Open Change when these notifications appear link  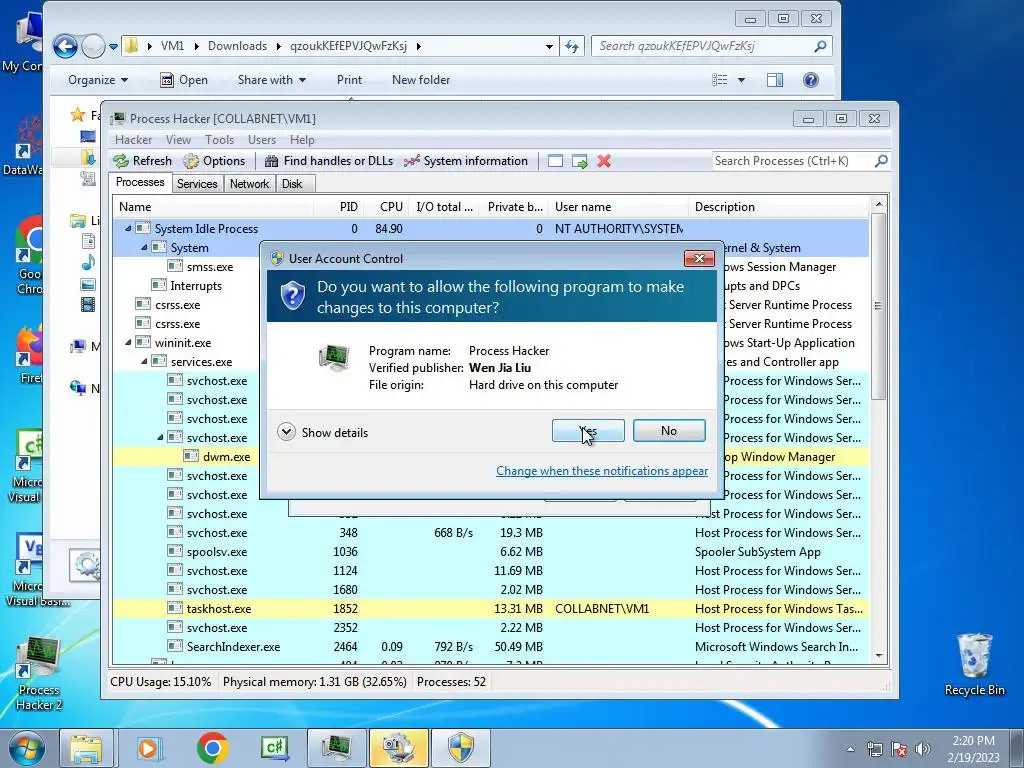click(x=601, y=471)
